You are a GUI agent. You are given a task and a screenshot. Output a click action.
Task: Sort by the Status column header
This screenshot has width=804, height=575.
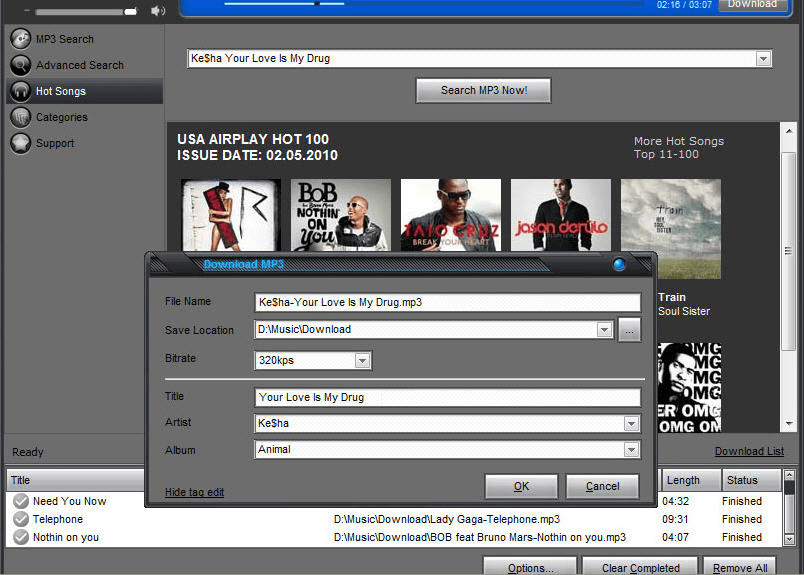[x=752, y=480]
